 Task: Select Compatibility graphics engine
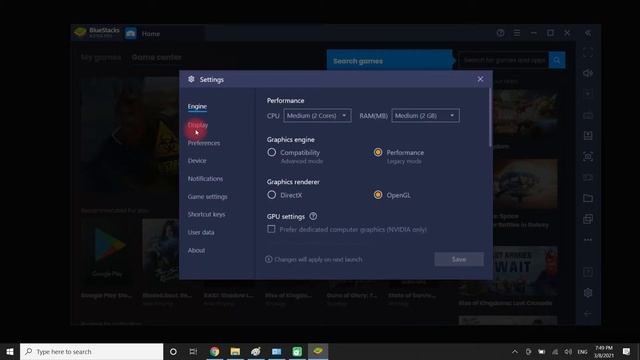tap(271, 152)
